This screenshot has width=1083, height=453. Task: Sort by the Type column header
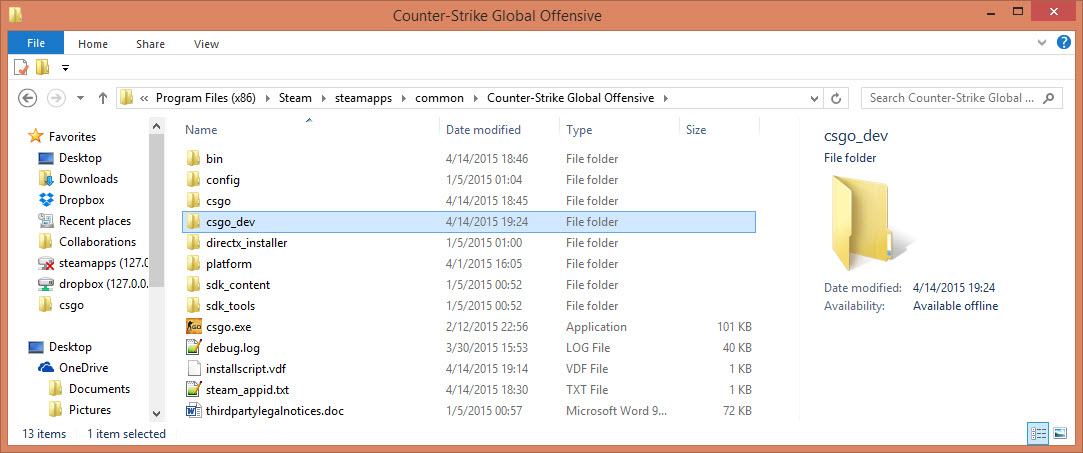[577, 130]
